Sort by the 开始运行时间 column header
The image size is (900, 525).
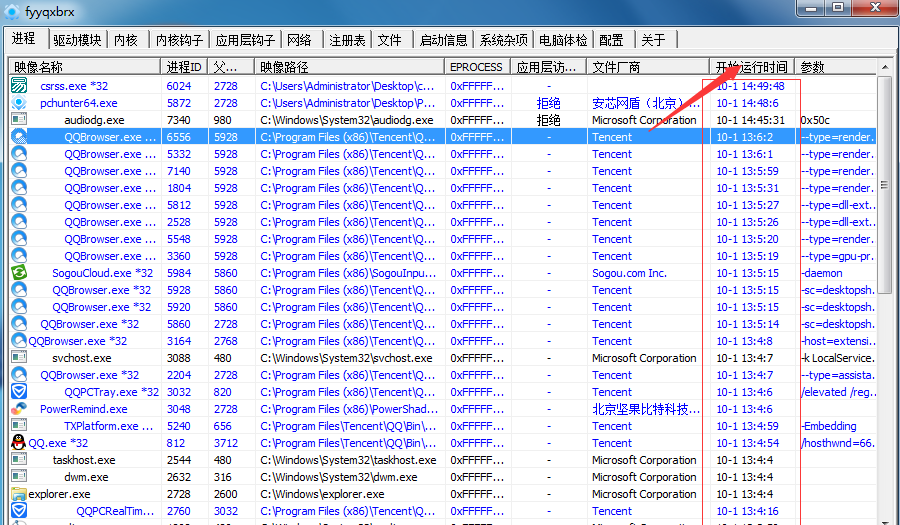pyautogui.click(x=751, y=67)
